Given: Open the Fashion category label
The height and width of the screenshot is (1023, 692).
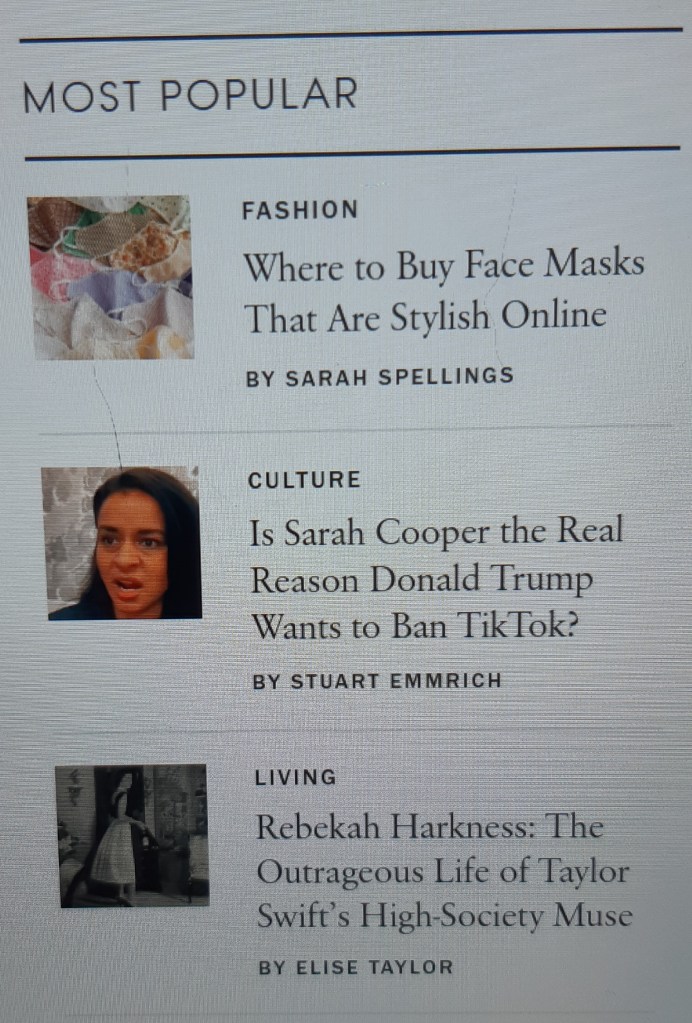Looking at the screenshot, I should (300, 210).
